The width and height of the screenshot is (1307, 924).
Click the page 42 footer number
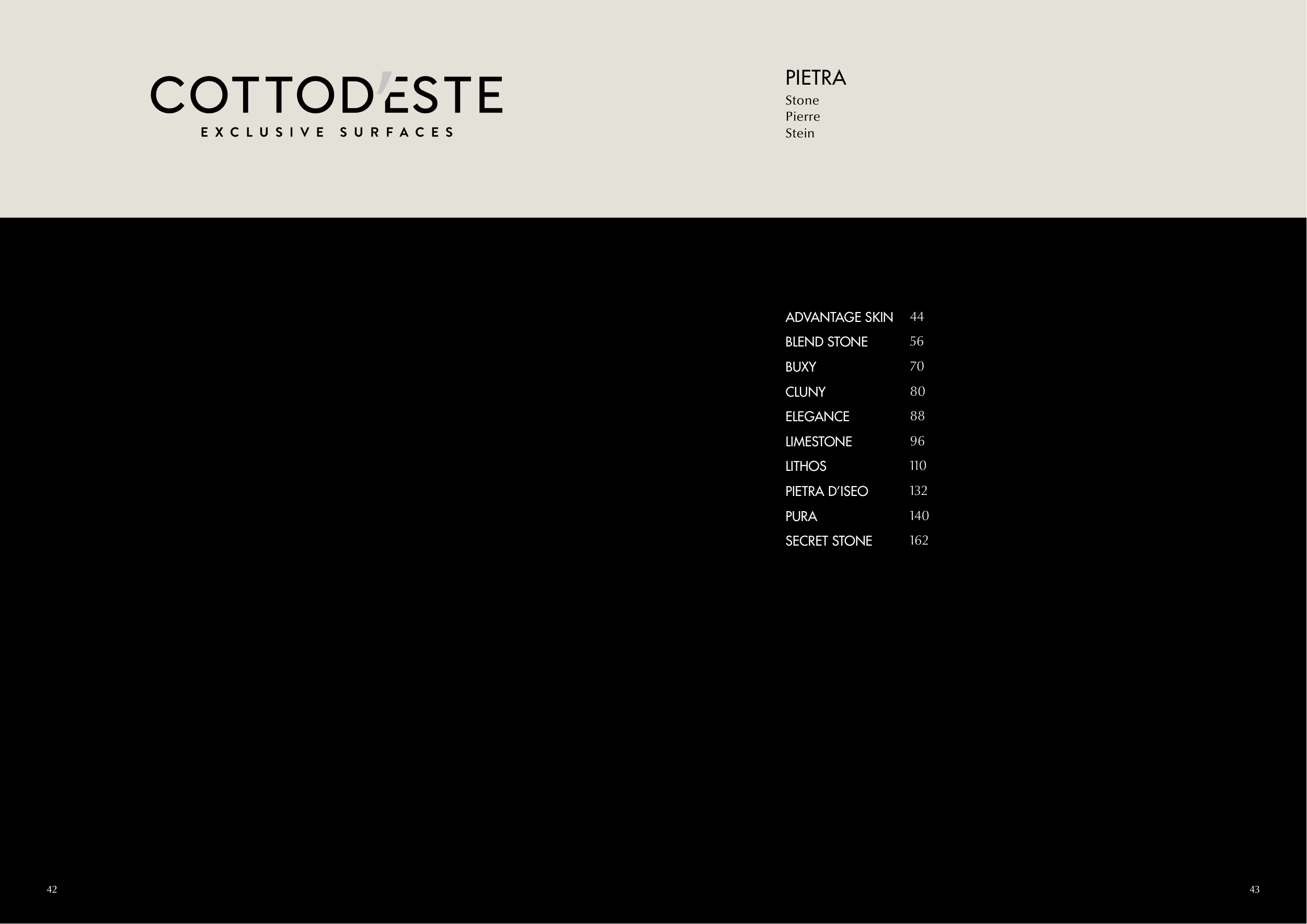pos(52,890)
